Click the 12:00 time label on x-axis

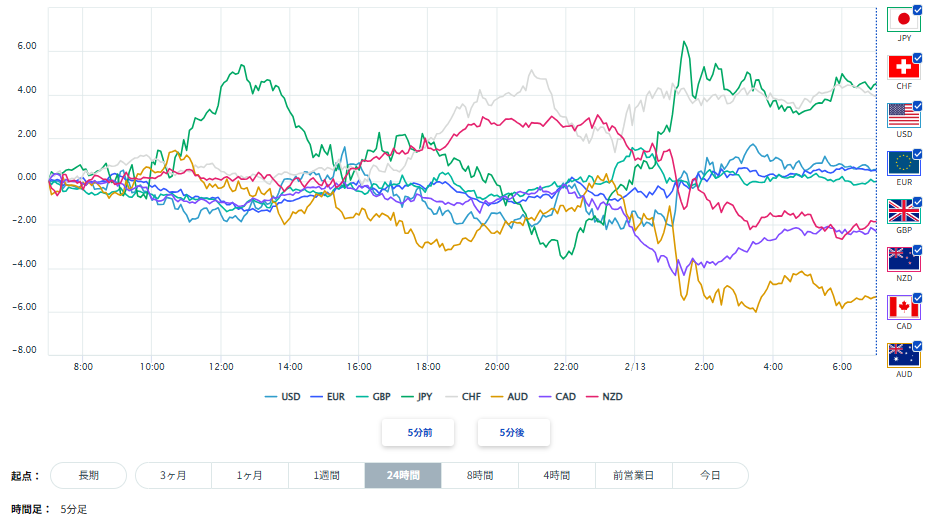coord(221,367)
